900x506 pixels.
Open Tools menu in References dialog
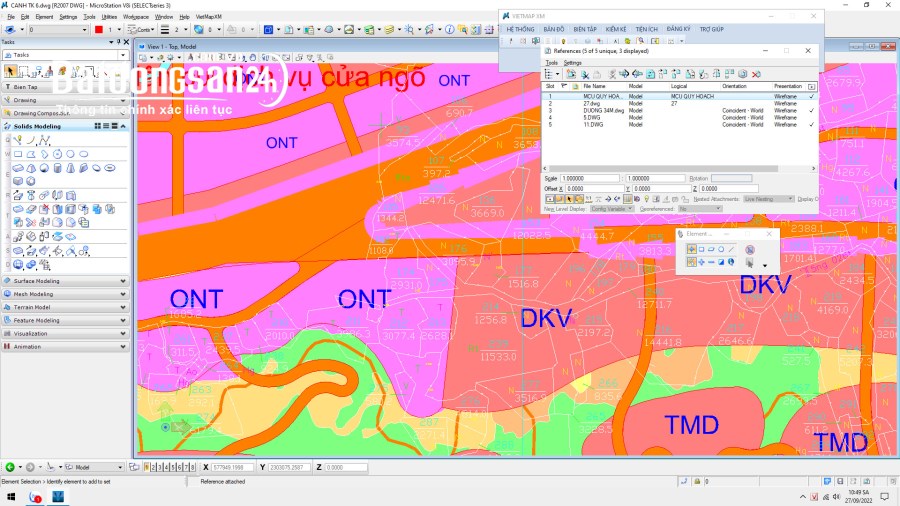552,63
